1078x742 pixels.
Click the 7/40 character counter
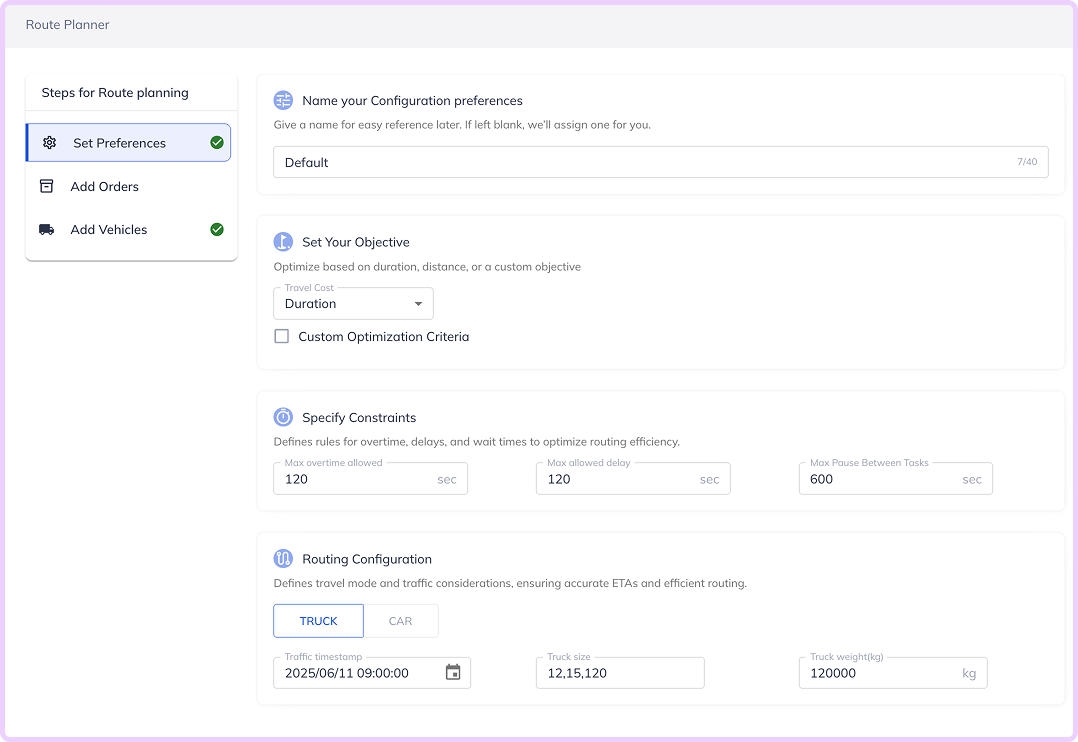[x=1027, y=162]
